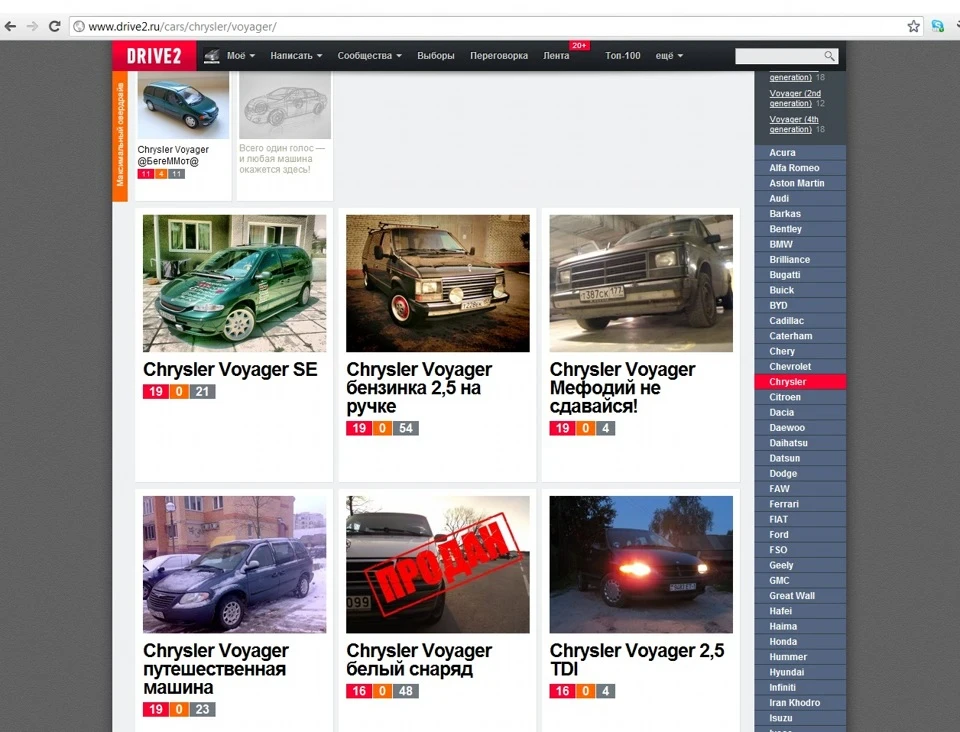Image resolution: width=960 pixels, height=732 pixels.
Task: Click the magnifier search icon
Action: click(829, 56)
